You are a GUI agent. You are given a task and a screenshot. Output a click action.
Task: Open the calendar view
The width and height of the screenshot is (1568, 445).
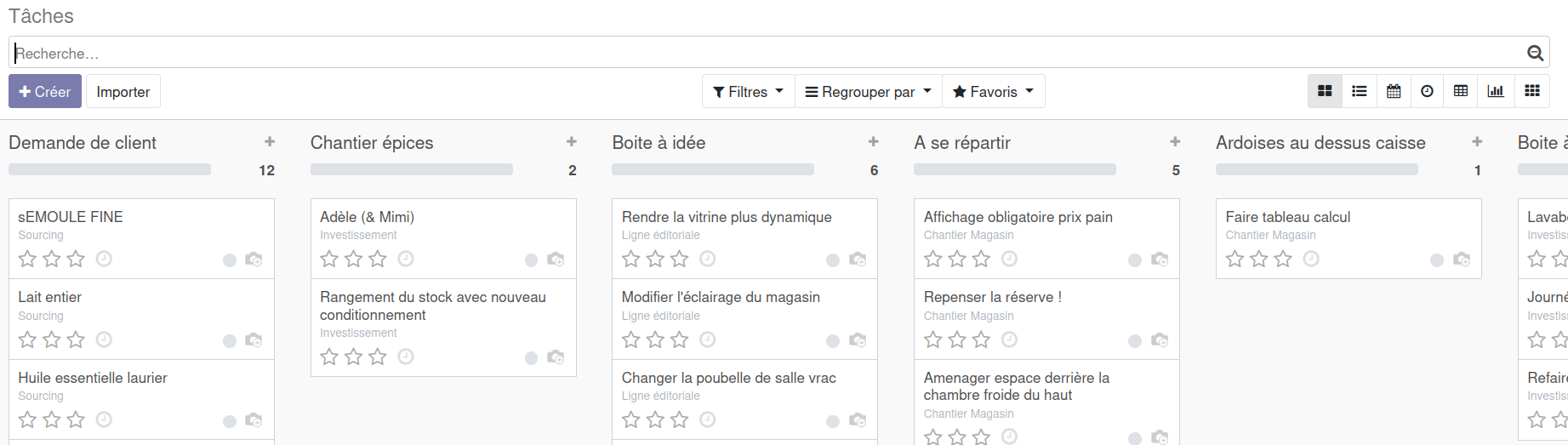[1394, 91]
